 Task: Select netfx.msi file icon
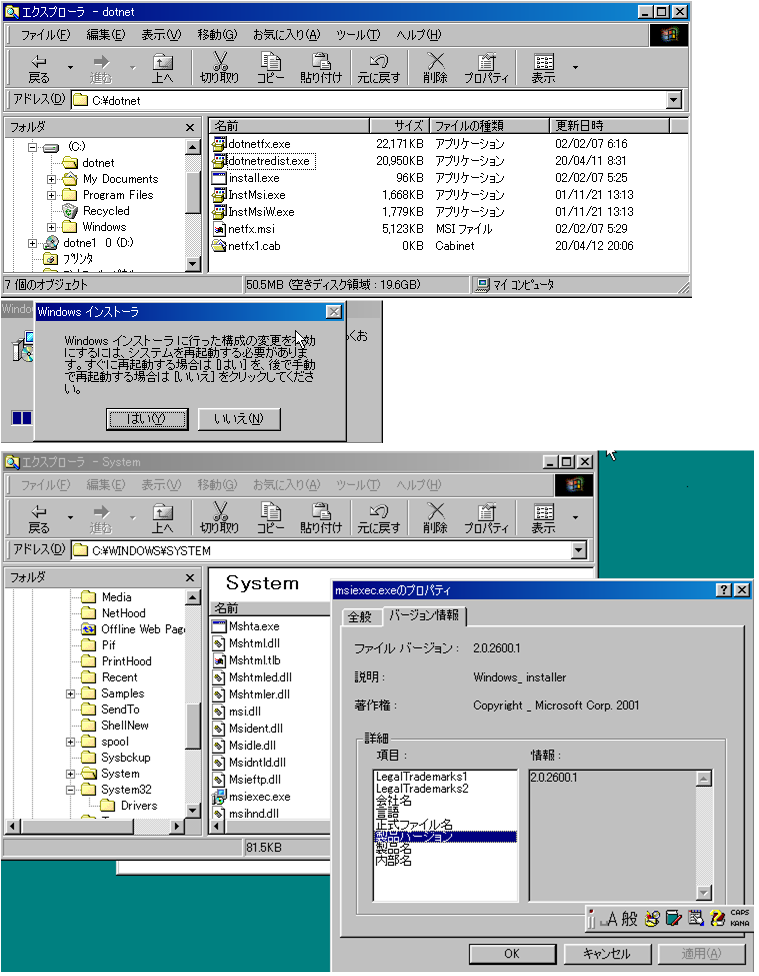219,229
